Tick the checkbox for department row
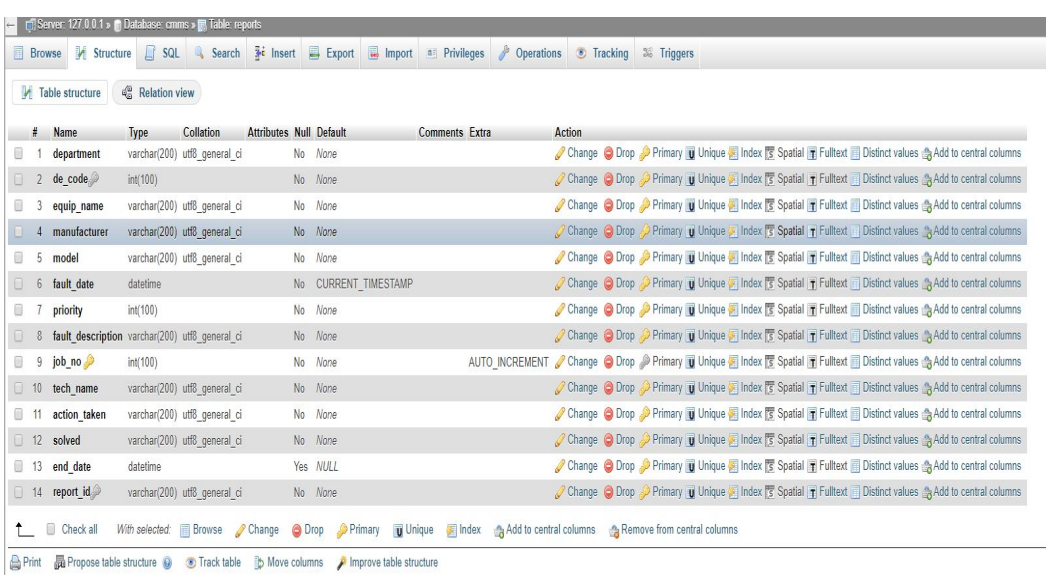The width and height of the screenshot is (1046, 575). click(19, 153)
